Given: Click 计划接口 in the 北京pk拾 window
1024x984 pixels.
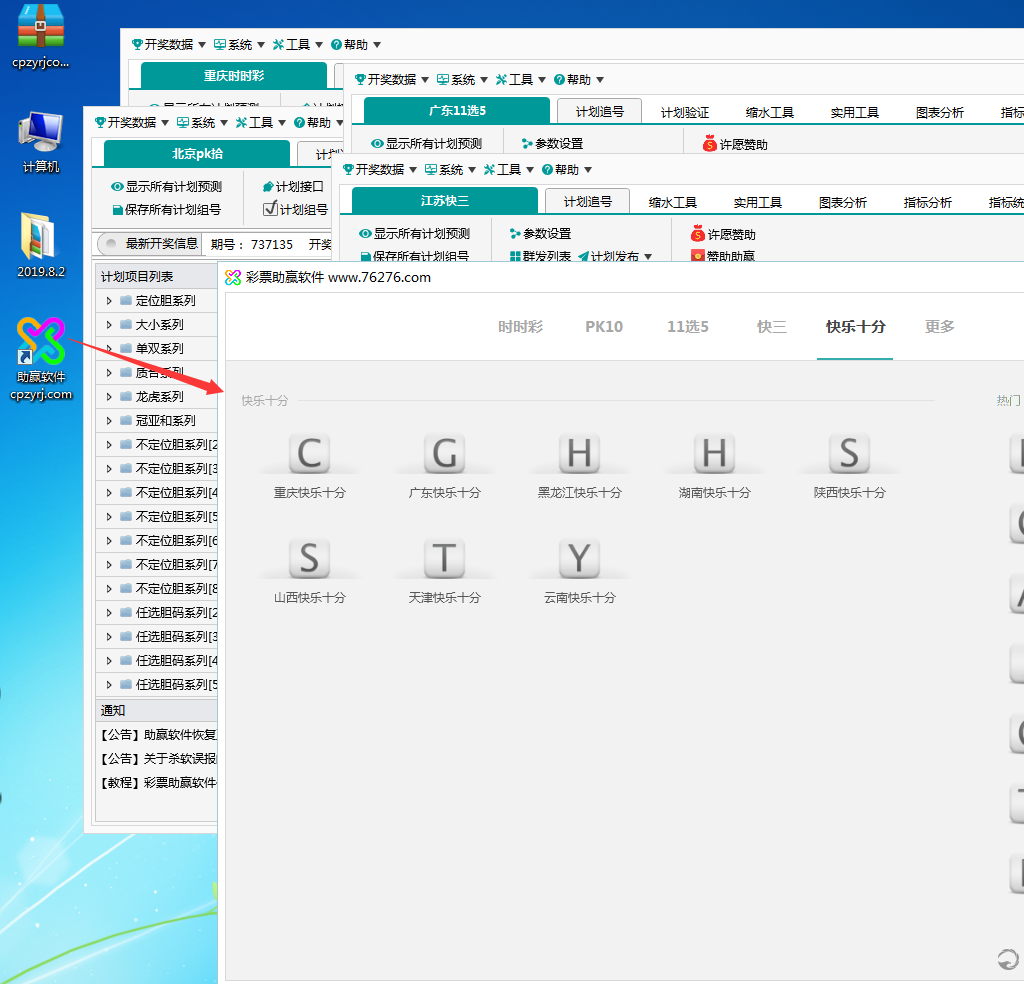Looking at the screenshot, I should click(x=293, y=187).
